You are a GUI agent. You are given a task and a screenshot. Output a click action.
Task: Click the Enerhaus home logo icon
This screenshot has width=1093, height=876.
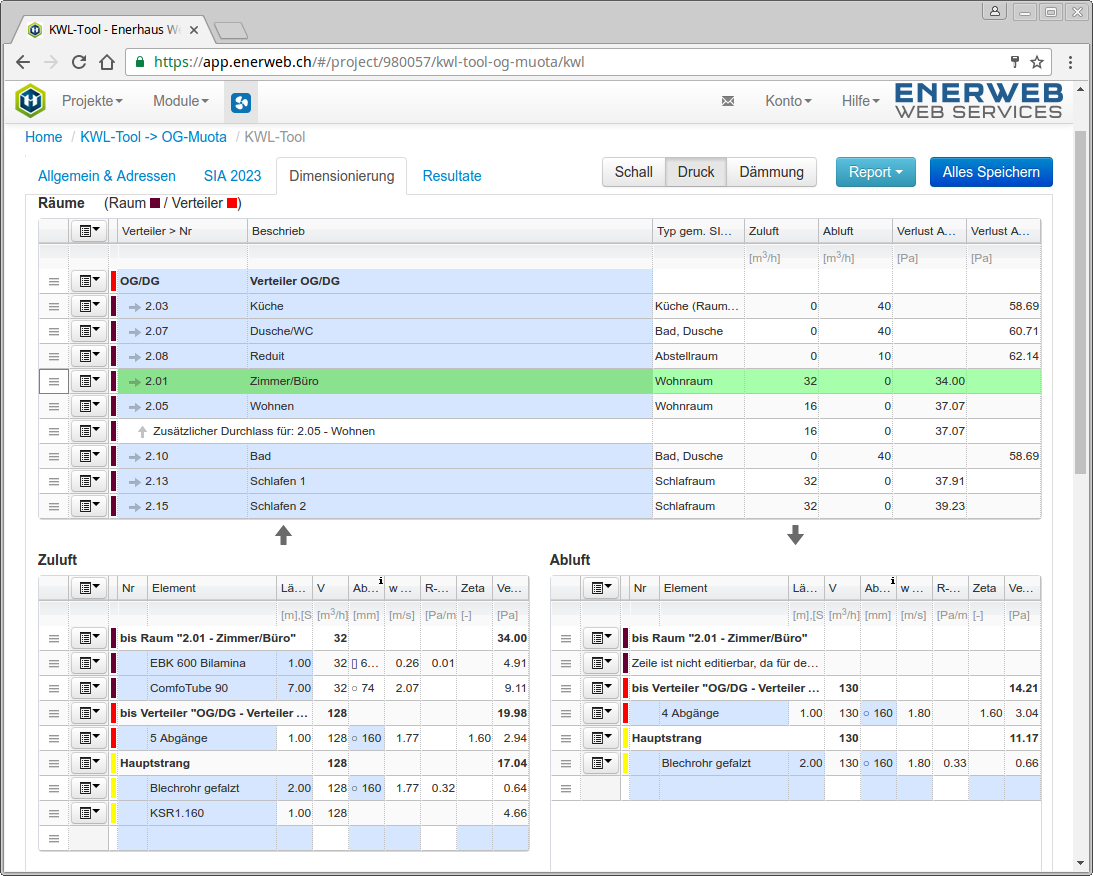click(x=31, y=101)
